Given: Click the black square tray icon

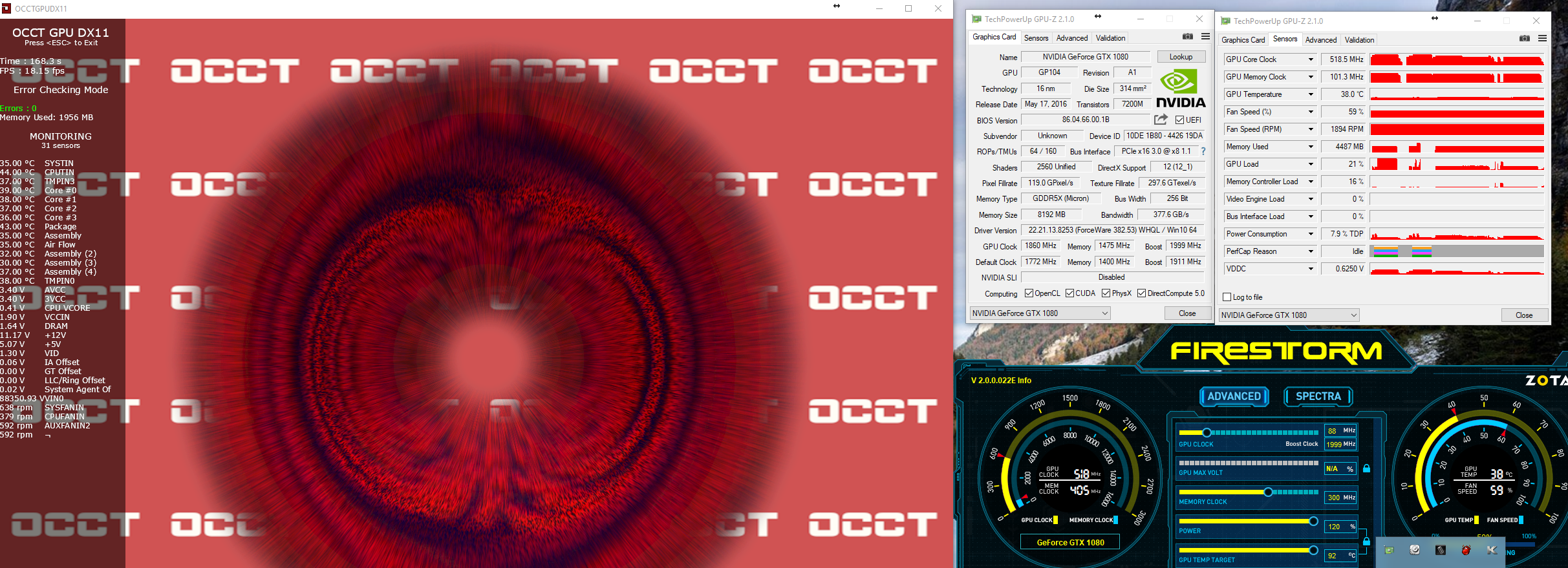Looking at the screenshot, I should point(1441,550).
